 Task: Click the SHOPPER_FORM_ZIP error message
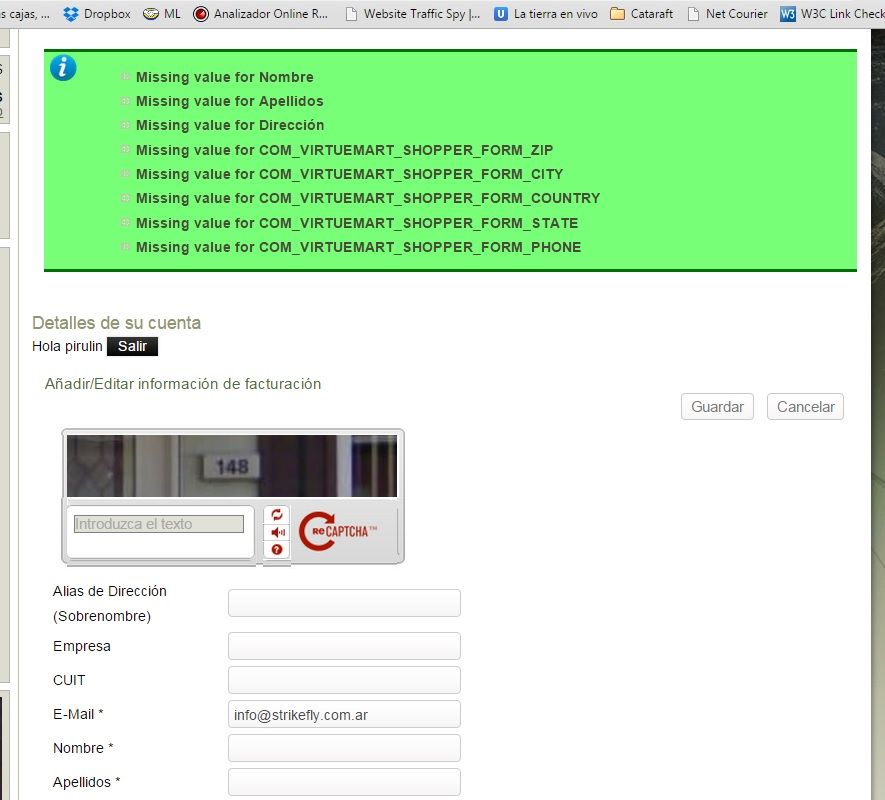344,150
